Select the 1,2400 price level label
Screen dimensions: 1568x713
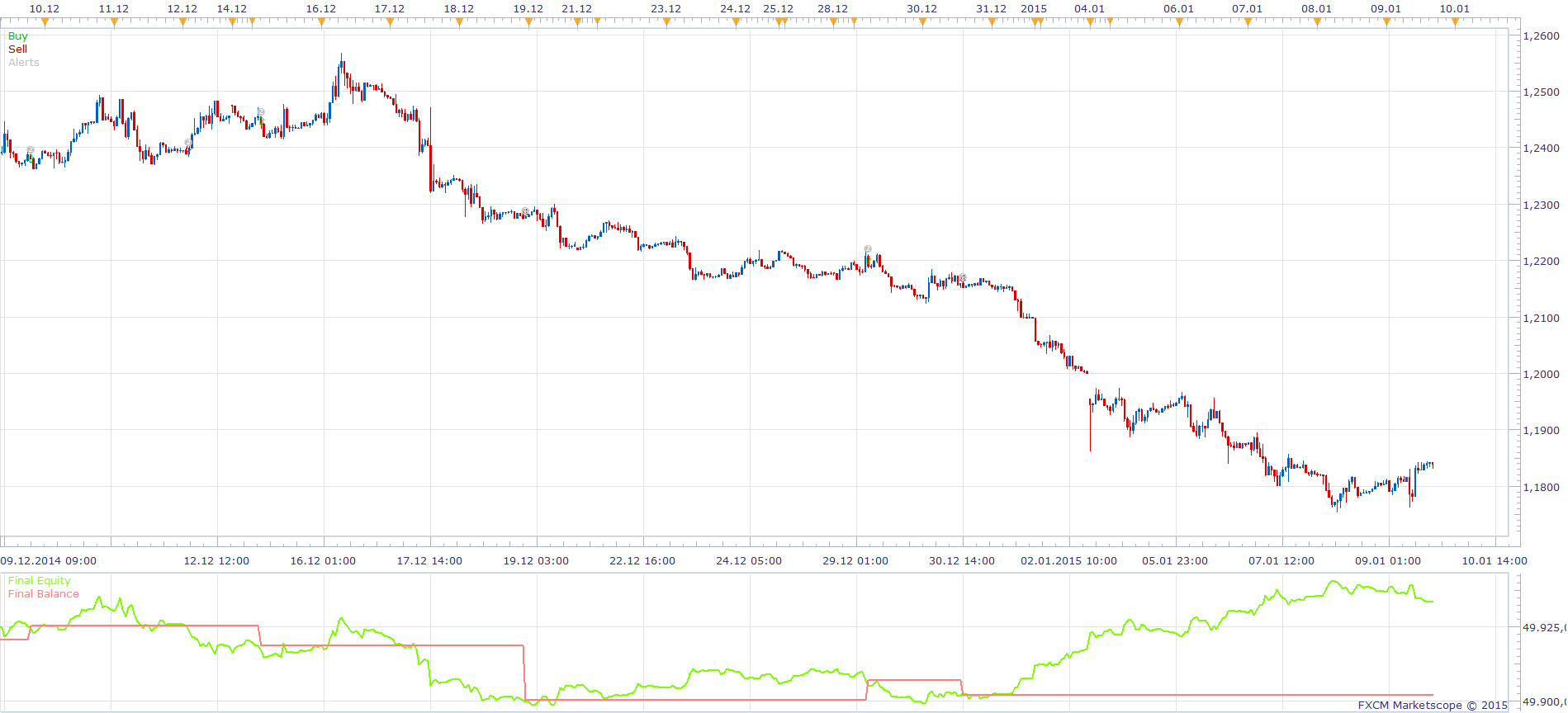(x=1542, y=149)
